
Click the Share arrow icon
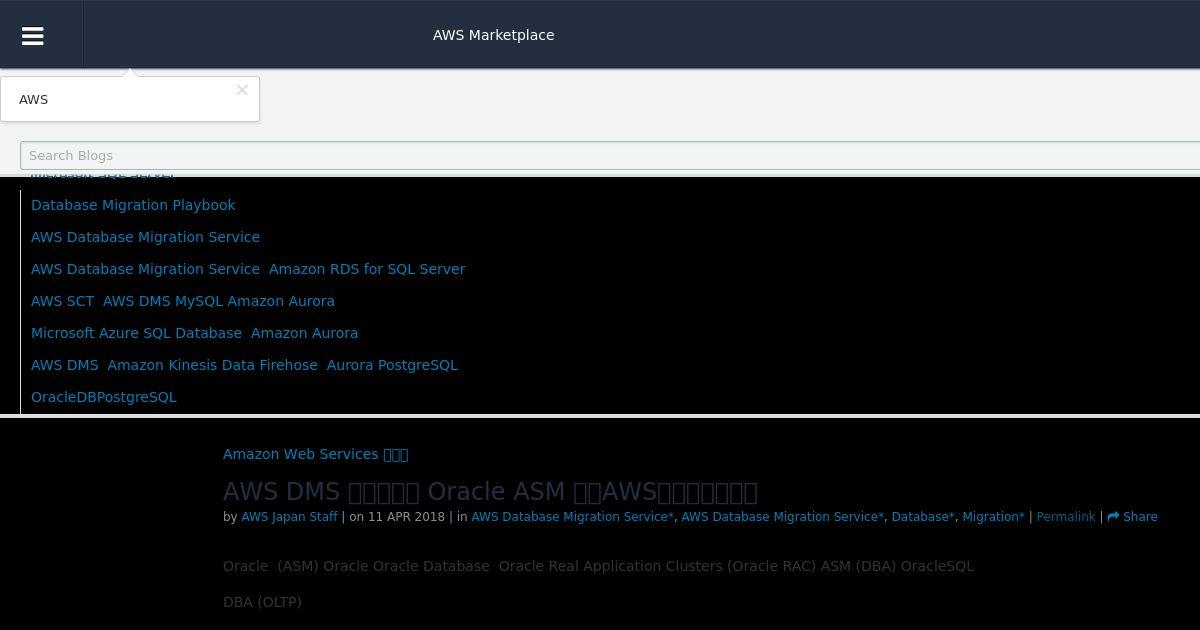click(x=1113, y=517)
